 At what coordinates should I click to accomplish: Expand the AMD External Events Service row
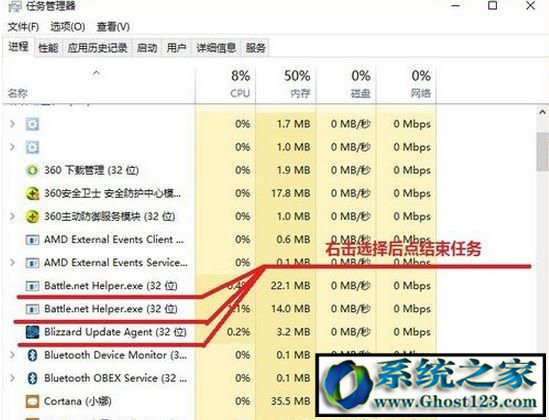pos(13,262)
